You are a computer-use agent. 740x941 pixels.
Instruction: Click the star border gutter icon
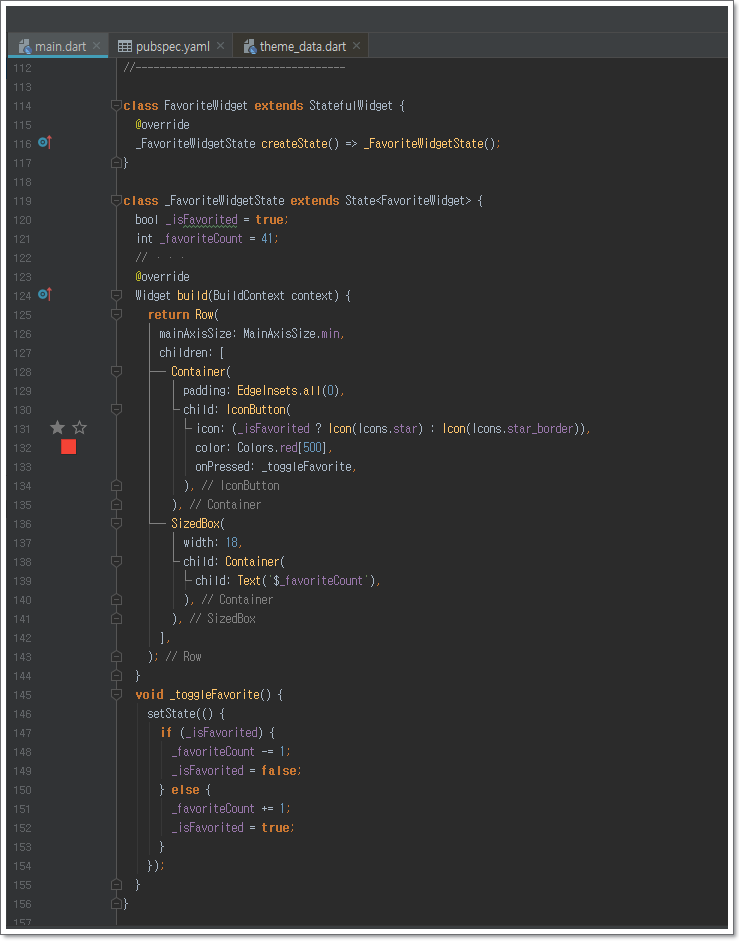[x=79, y=427]
